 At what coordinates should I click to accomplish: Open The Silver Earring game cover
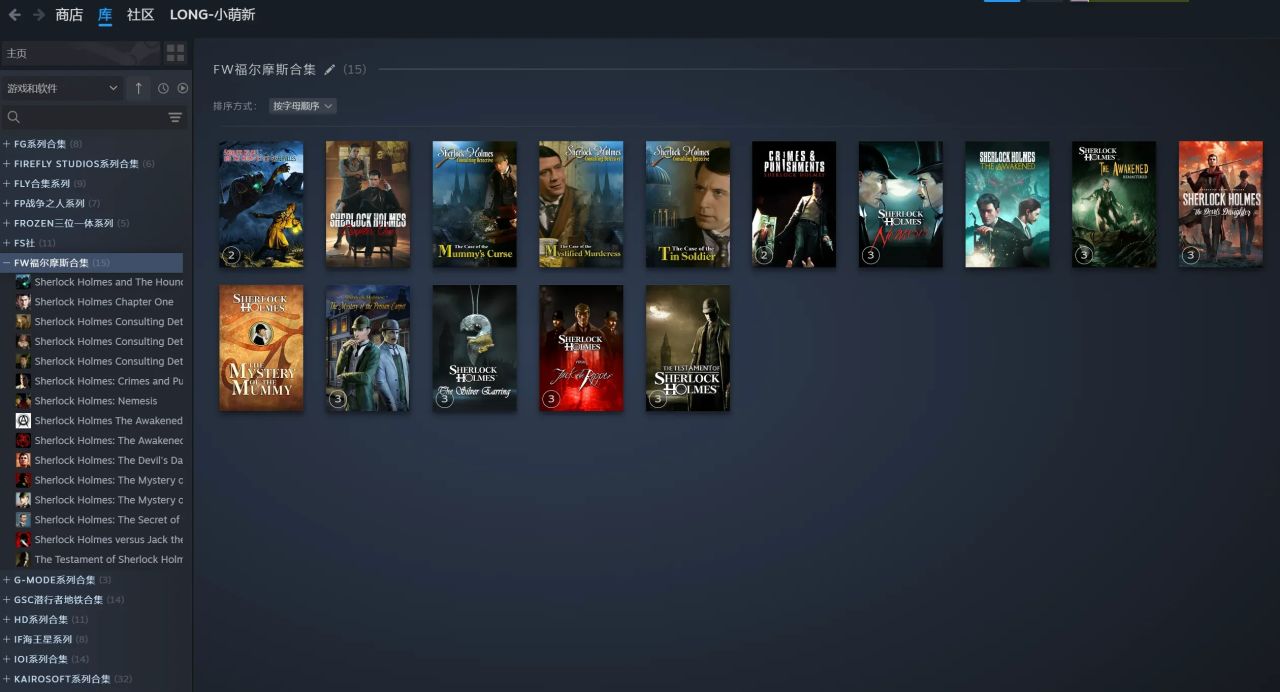click(x=474, y=348)
